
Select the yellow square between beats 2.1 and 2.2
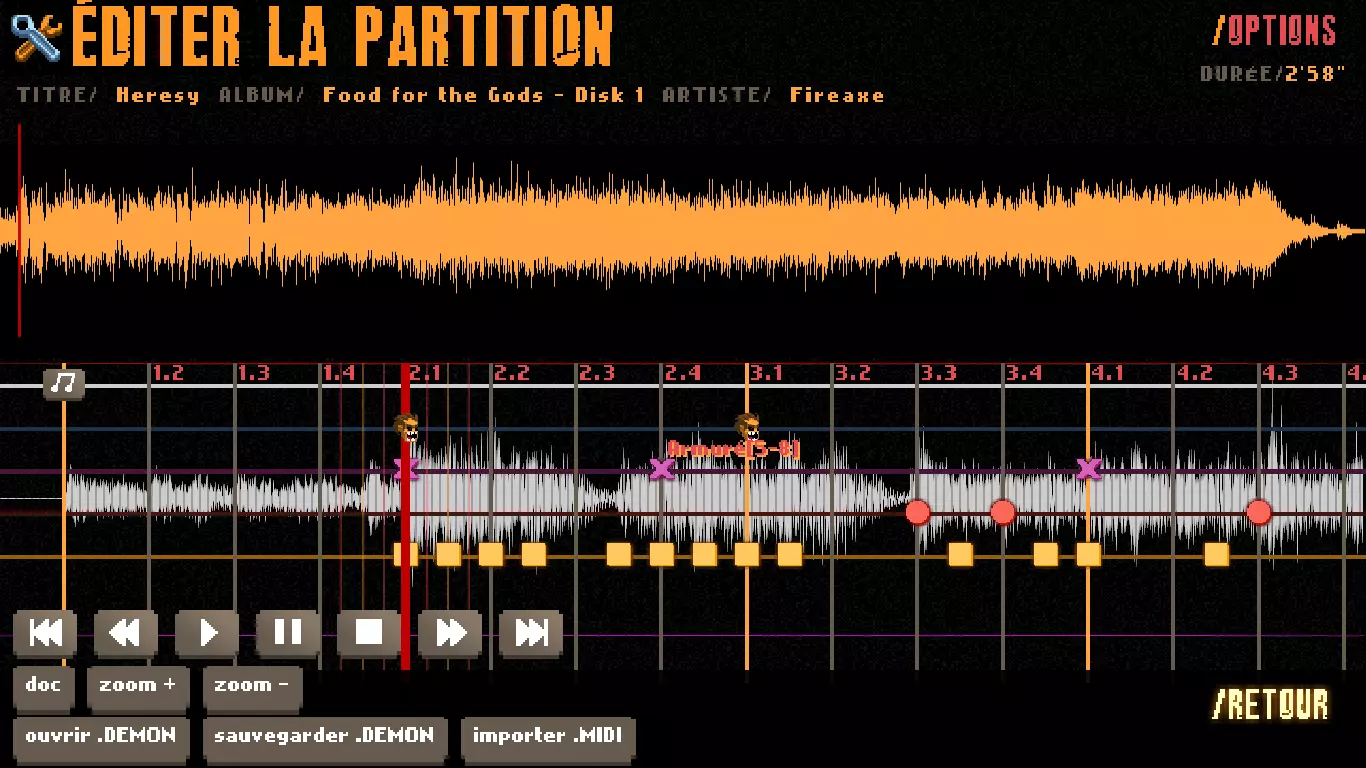pyautogui.click(x=448, y=554)
